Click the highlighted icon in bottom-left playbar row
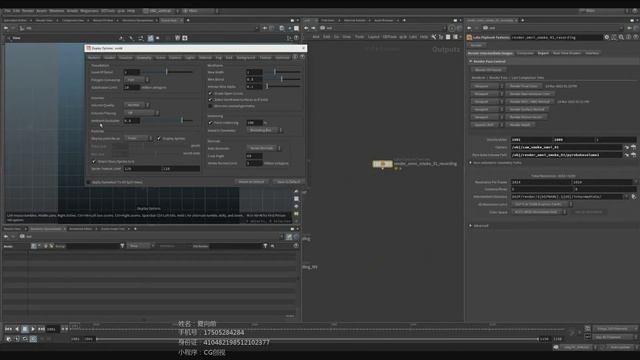 click(x=33, y=339)
